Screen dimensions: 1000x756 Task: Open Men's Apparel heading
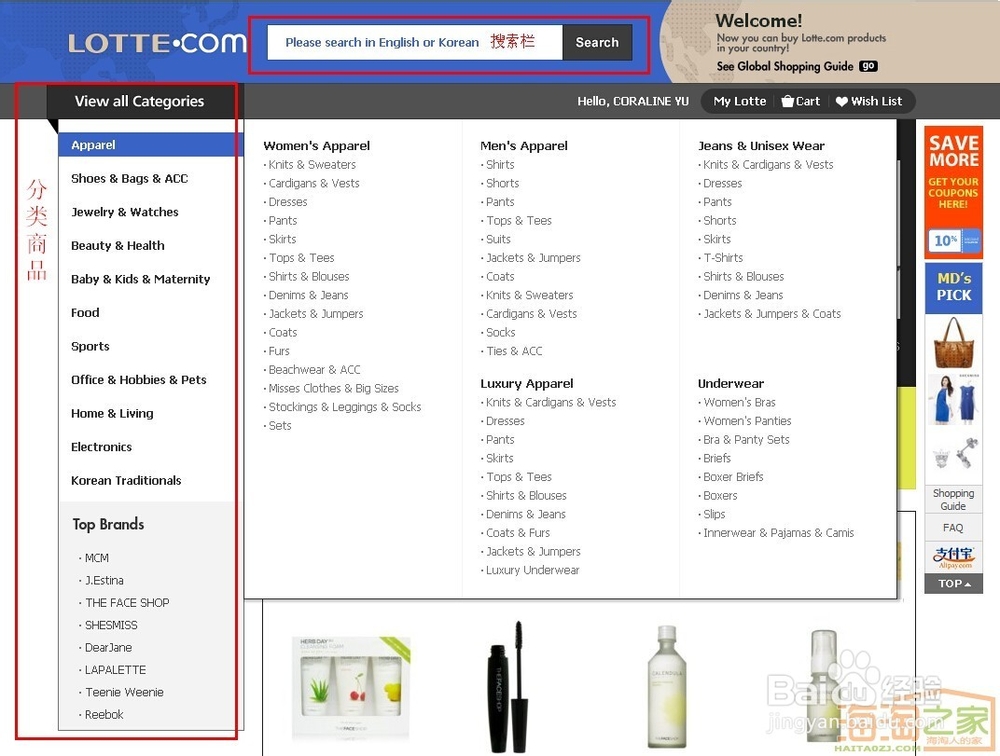tap(524, 145)
